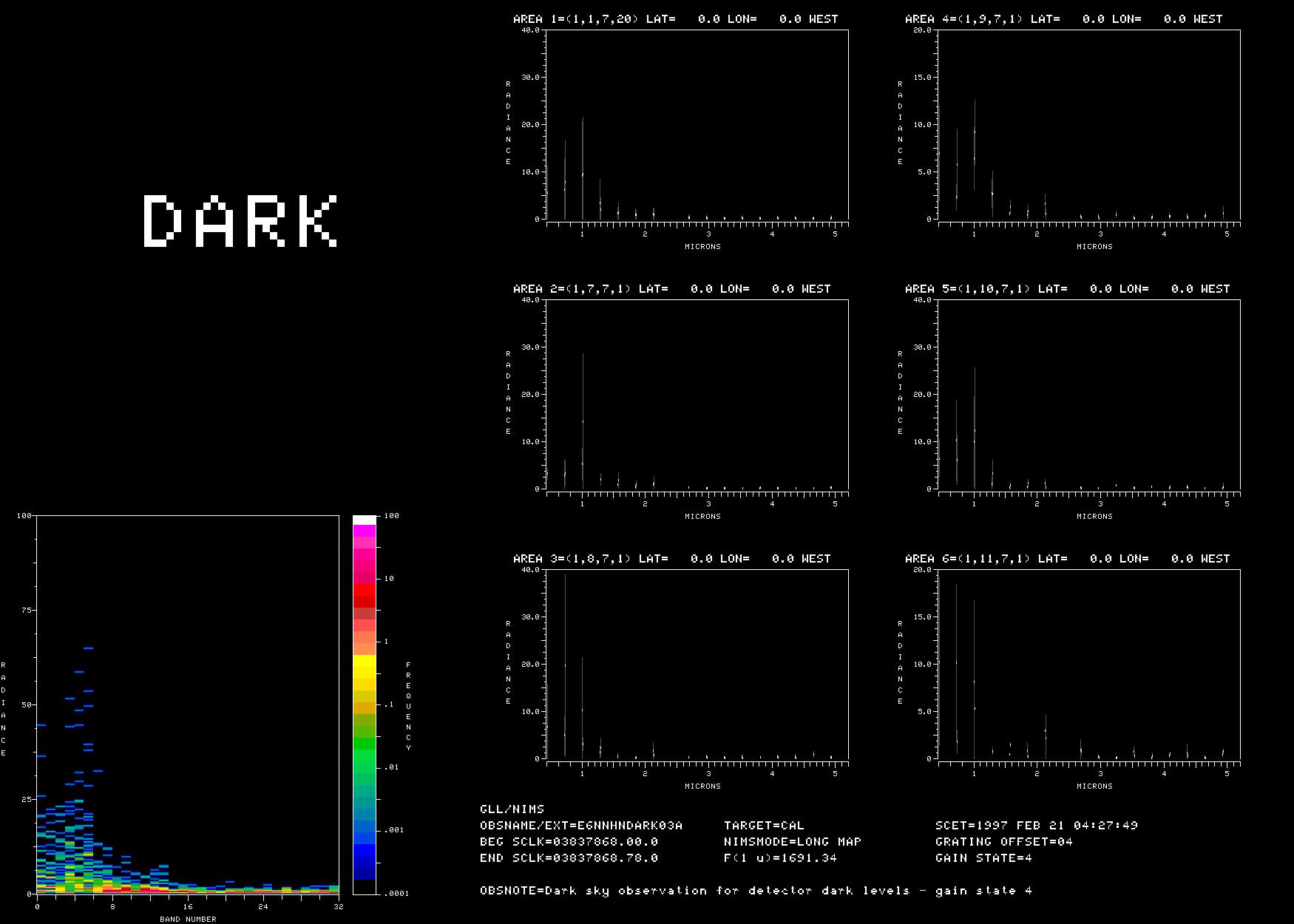Click the BAND NUMBER axis label

tap(188, 919)
